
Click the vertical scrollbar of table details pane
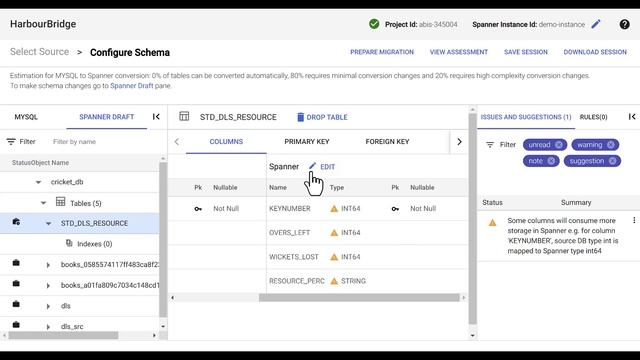pos(472,218)
